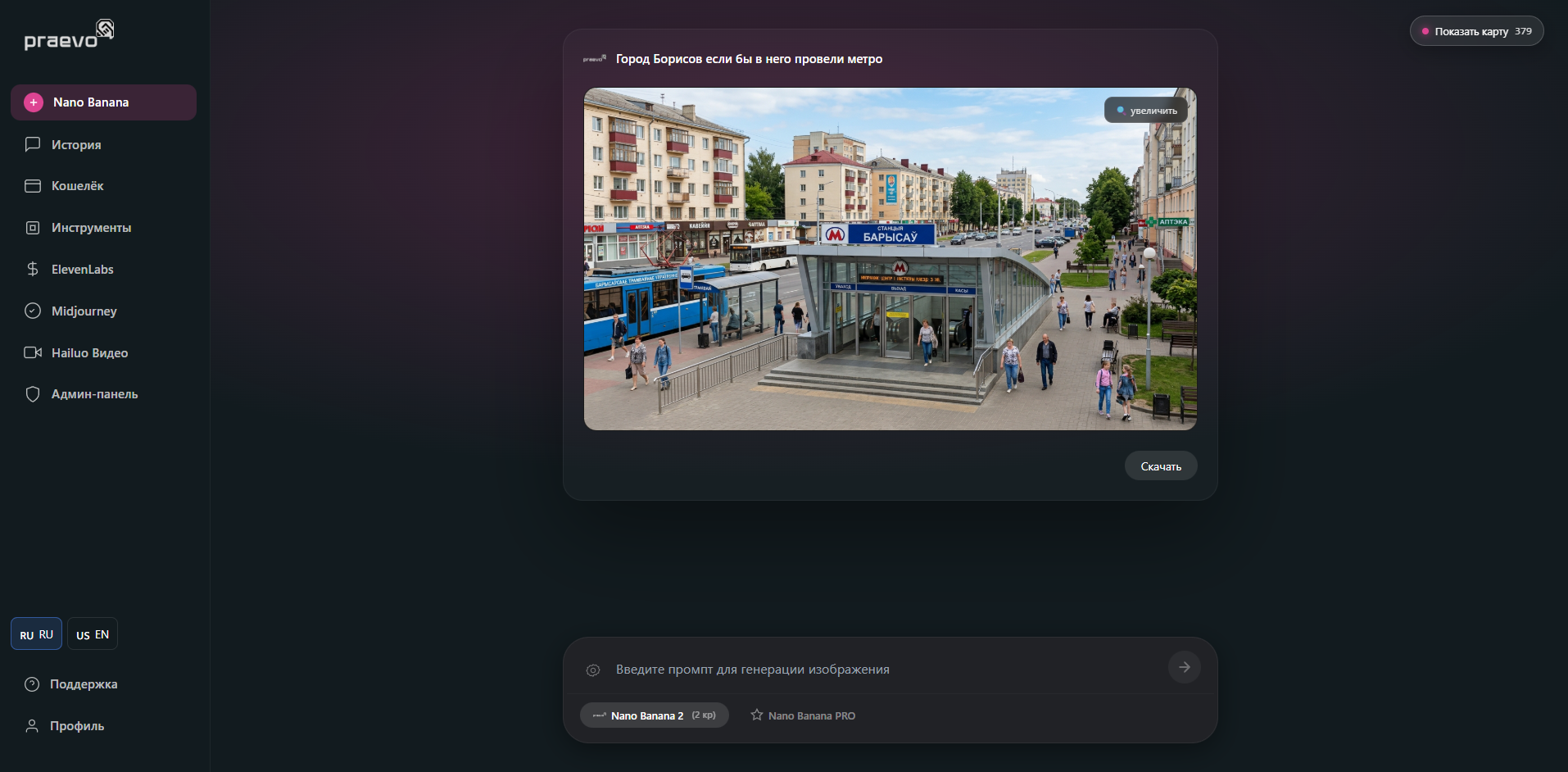
Task: Switch interface language to EN
Action: [x=93, y=634]
